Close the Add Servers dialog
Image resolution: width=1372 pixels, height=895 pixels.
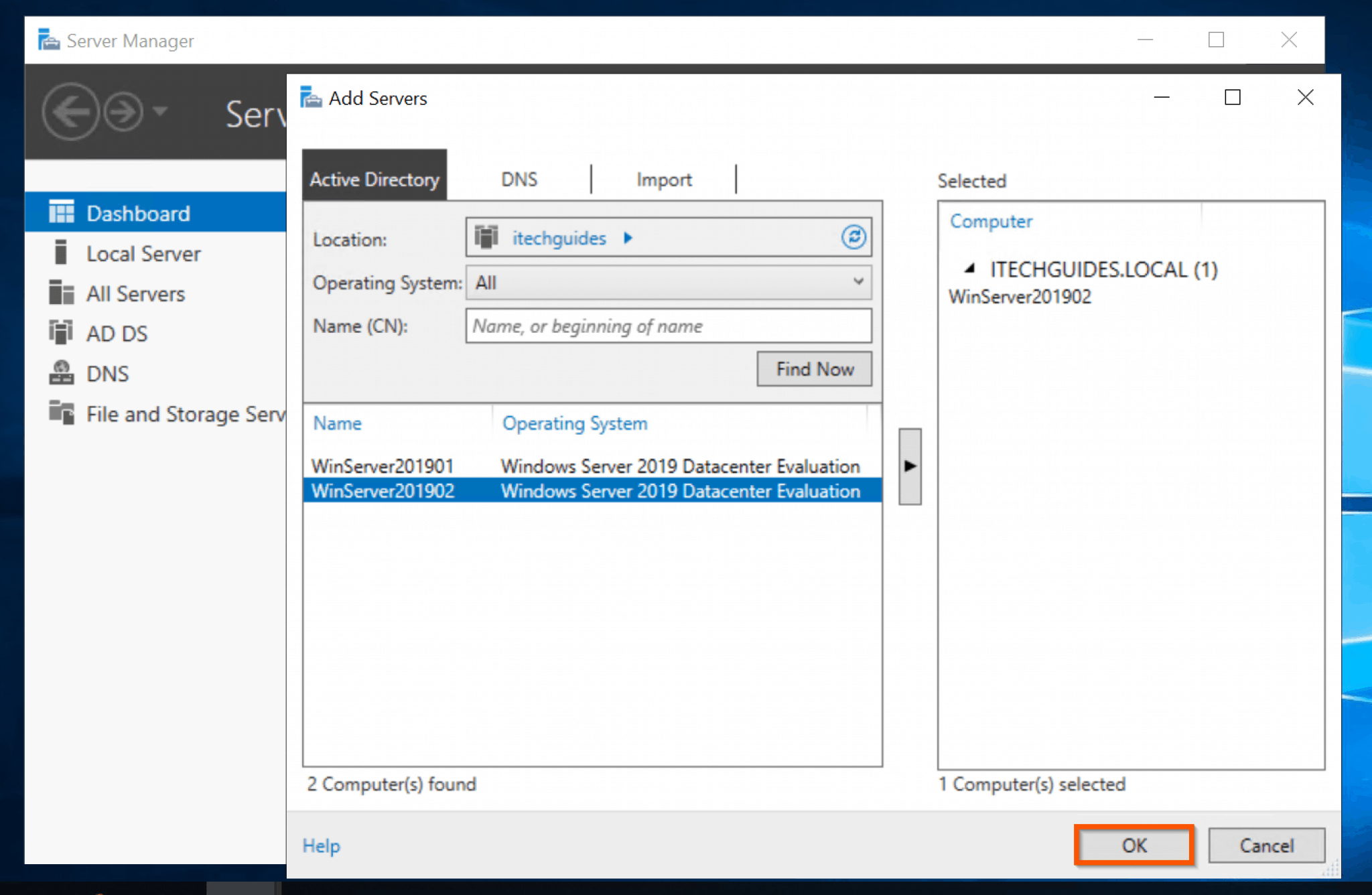(x=1304, y=98)
